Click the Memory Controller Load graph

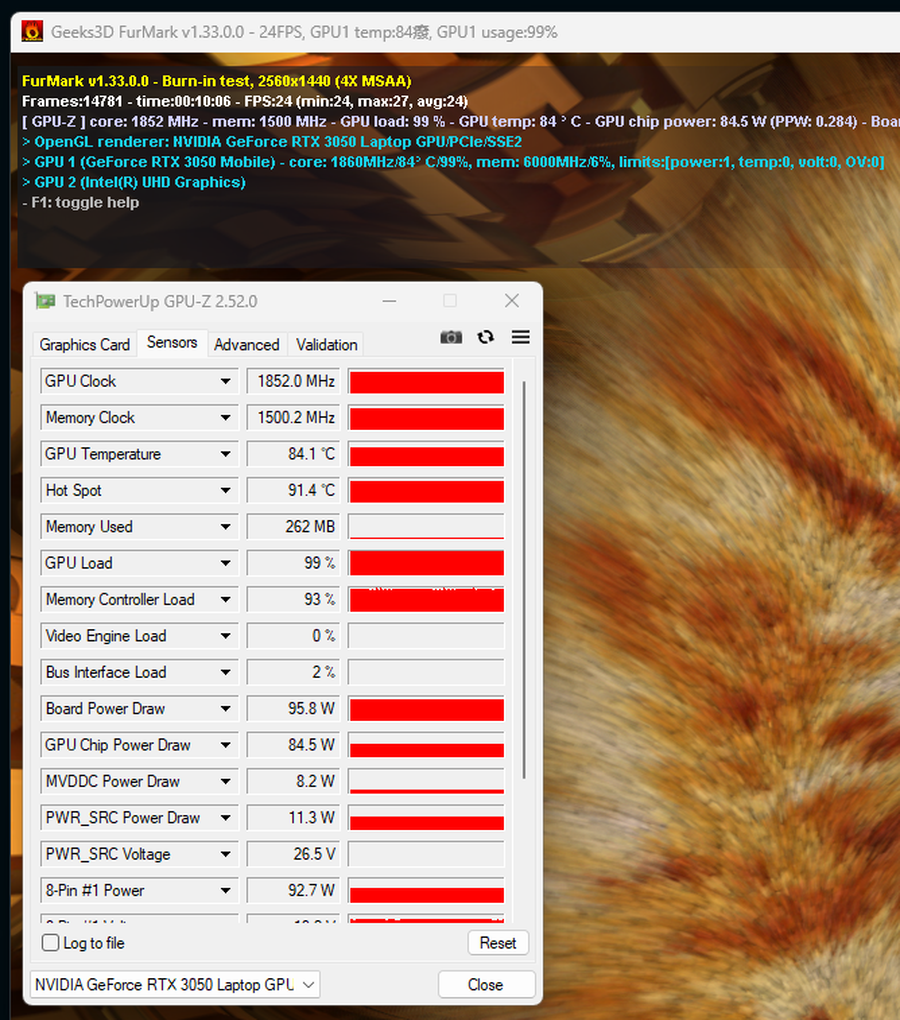pyautogui.click(x=426, y=600)
